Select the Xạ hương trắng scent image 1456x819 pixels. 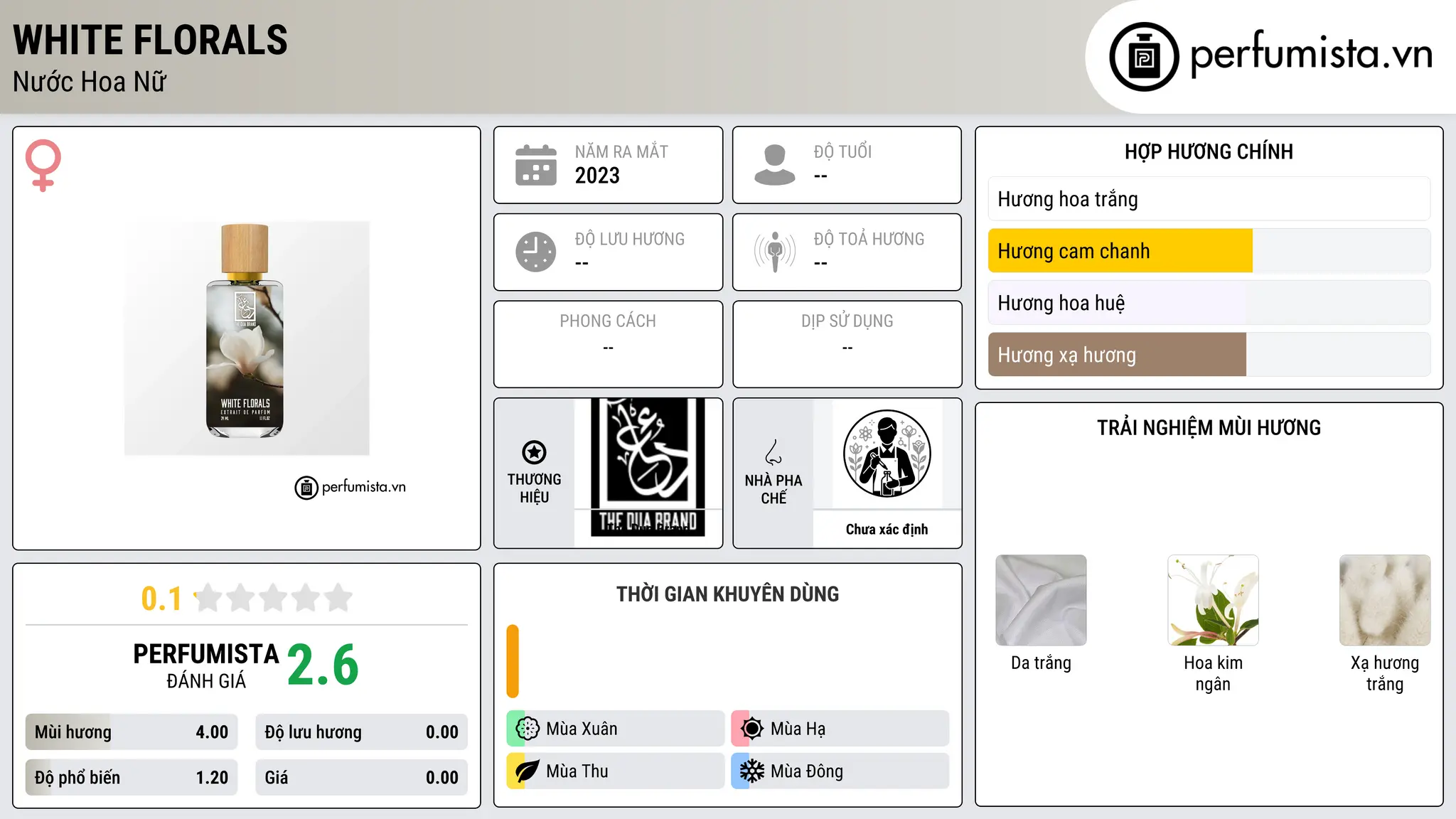[x=1385, y=600]
